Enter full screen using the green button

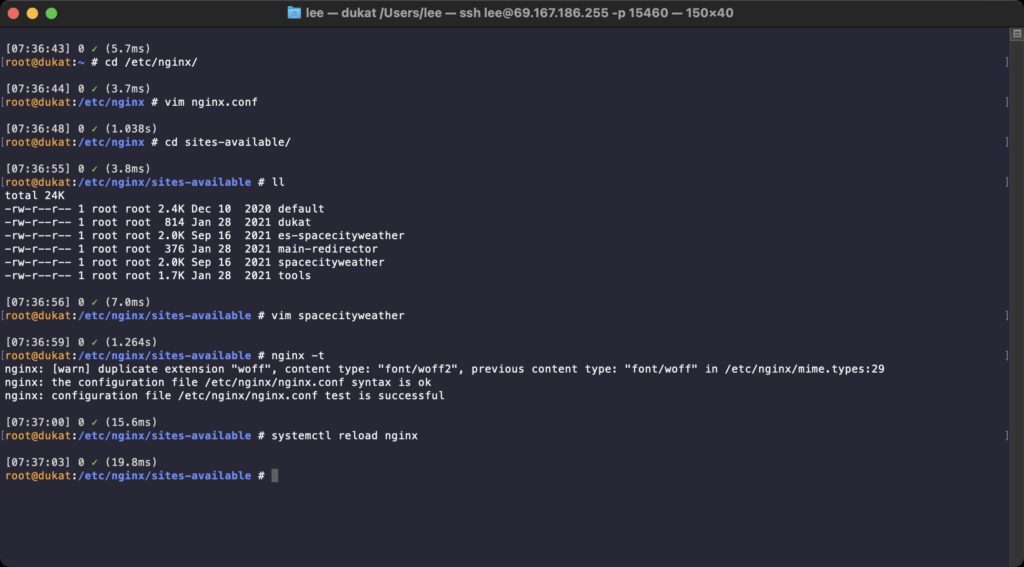coord(52,13)
